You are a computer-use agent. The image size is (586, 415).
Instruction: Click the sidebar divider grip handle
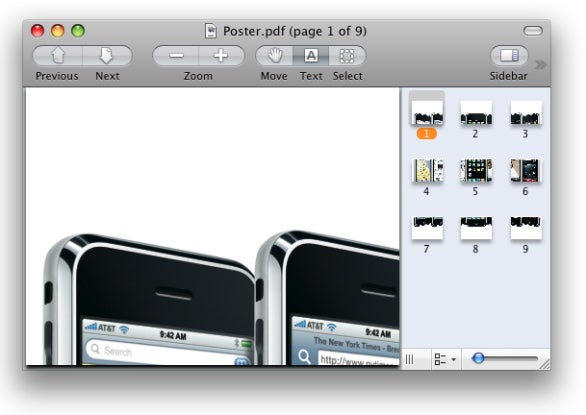[410, 360]
